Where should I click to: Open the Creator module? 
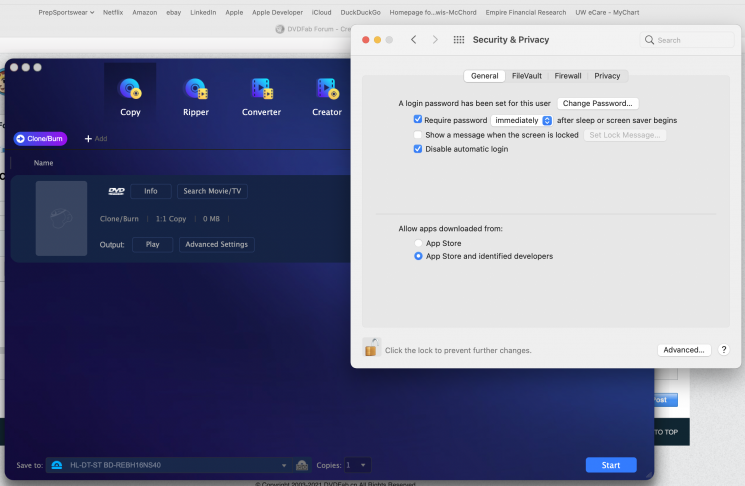(326, 97)
